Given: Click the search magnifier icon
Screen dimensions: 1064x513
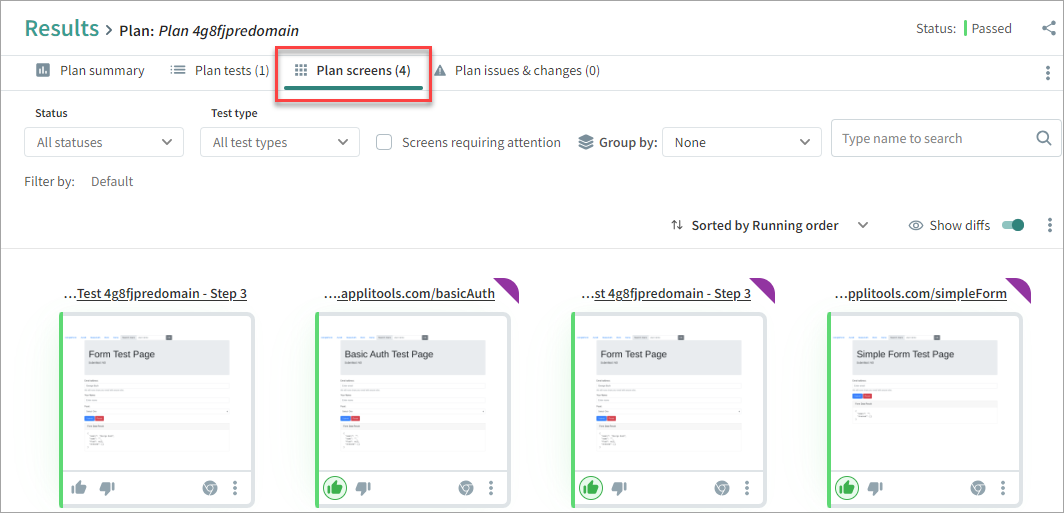Looking at the screenshot, I should (x=1043, y=139).
